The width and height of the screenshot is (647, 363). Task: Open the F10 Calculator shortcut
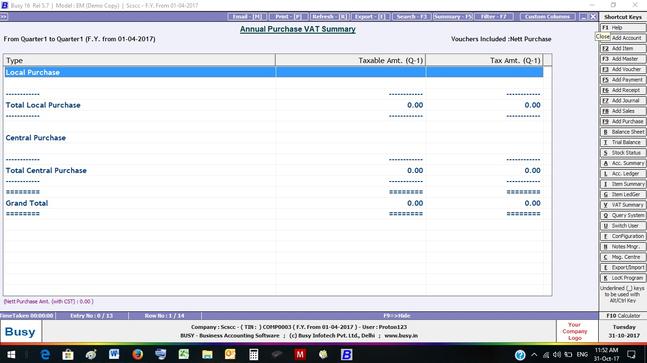point(623,316)
